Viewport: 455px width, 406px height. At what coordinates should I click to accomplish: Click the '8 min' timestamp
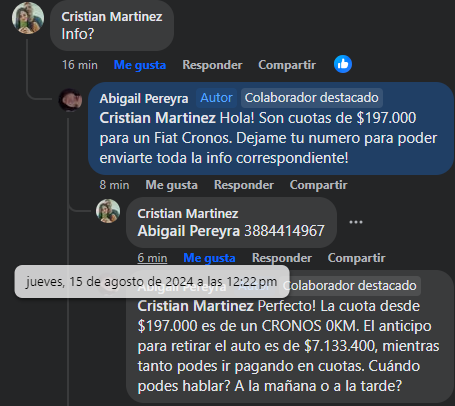(x=114, y=185)
